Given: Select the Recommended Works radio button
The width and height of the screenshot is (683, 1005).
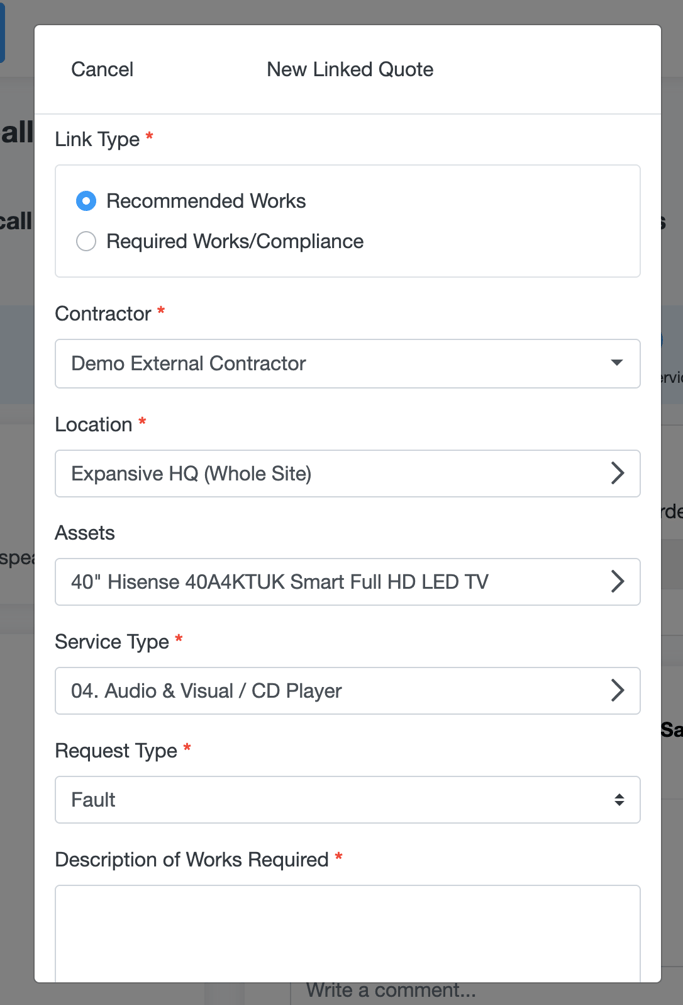Looking at the screenshot, I should click(x=86, y=201).
